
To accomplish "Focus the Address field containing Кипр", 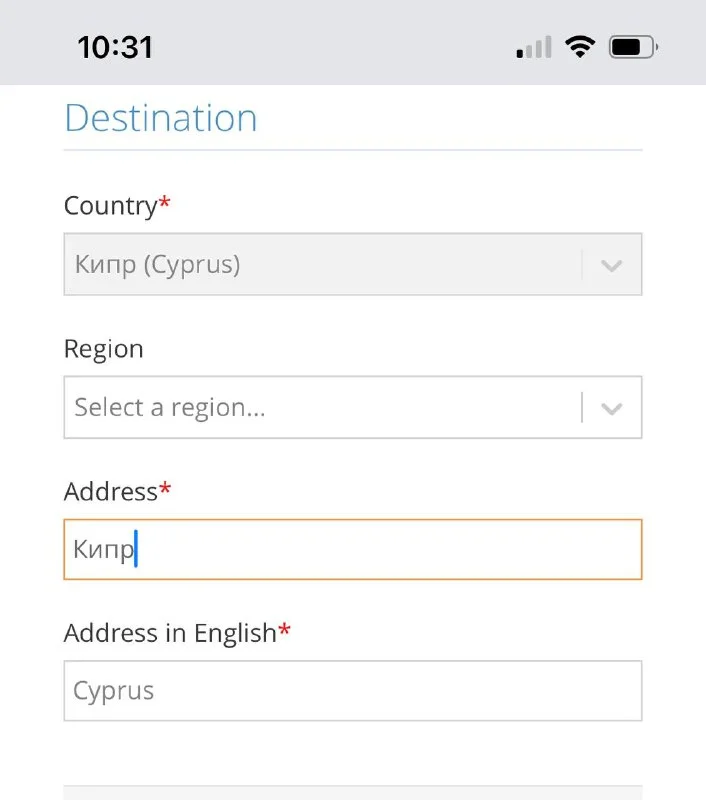I will pyautogui.click(x=352, y=549).
